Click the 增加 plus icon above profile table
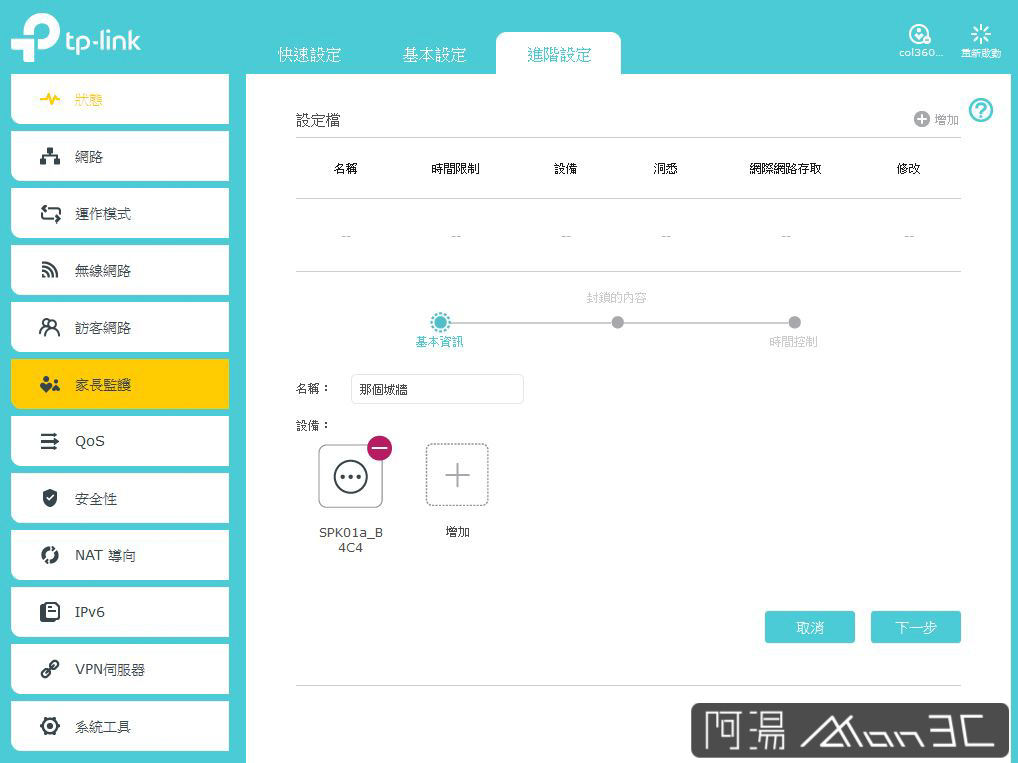 [x=921, y=119]
